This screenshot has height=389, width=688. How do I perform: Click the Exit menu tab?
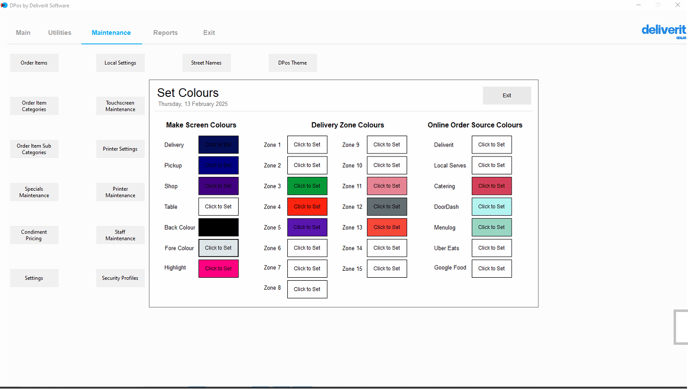(x=209, y=32)
